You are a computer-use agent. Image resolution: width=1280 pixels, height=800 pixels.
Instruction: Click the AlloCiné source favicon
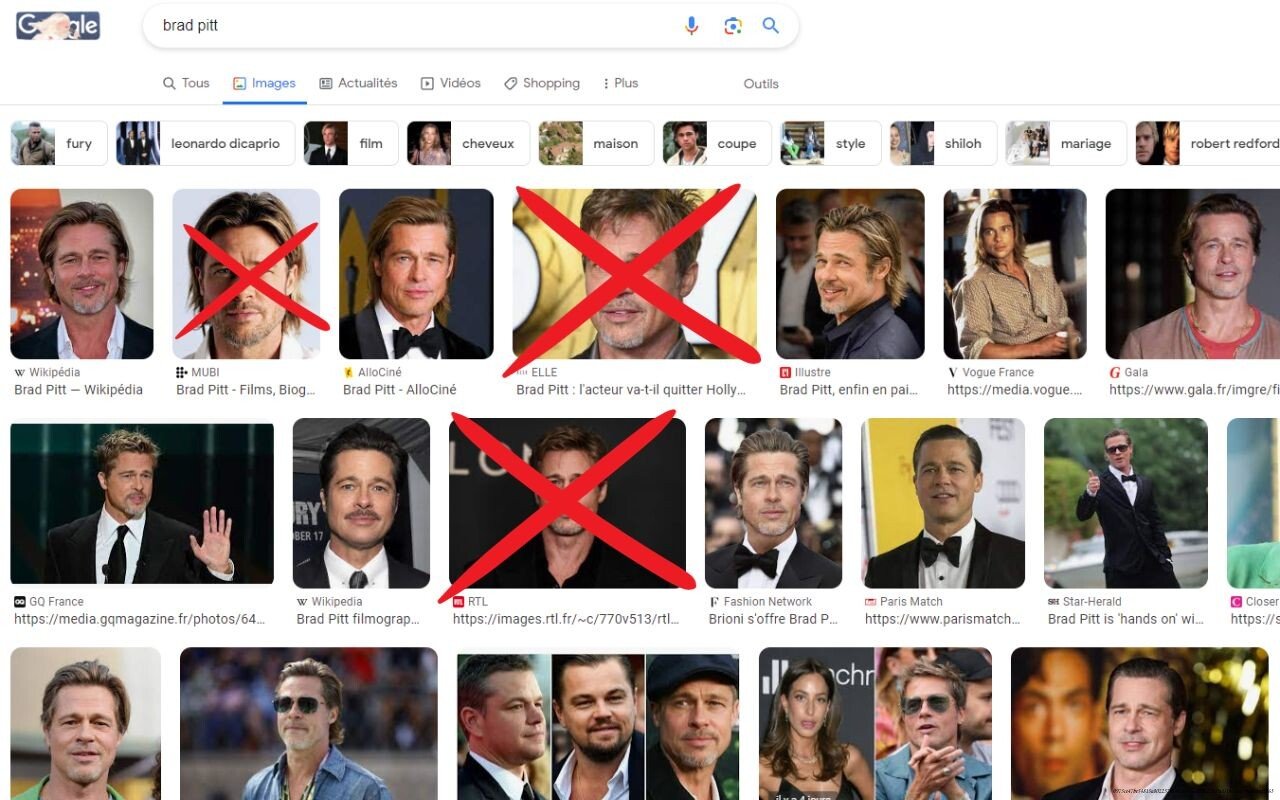349,373
